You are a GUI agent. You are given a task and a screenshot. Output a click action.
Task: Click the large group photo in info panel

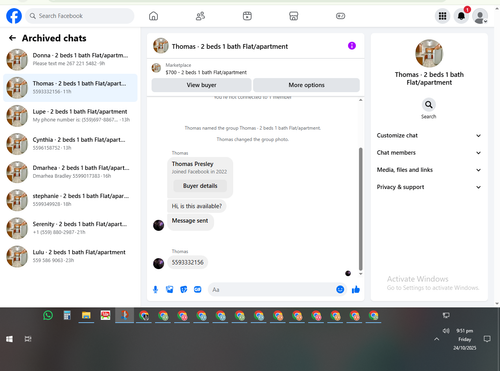429,53
